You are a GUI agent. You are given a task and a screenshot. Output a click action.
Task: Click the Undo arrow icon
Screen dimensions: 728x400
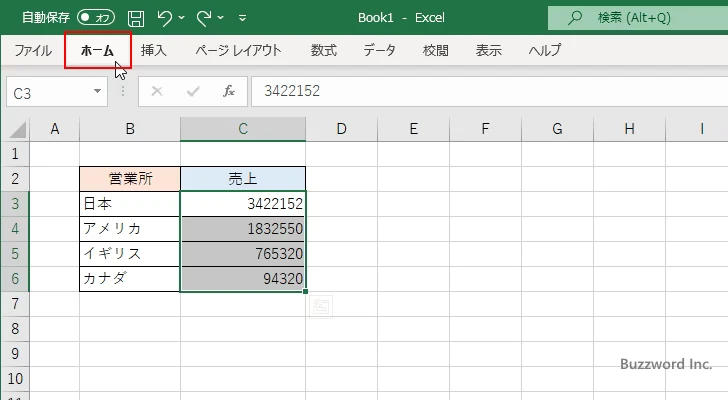(164, 18)
